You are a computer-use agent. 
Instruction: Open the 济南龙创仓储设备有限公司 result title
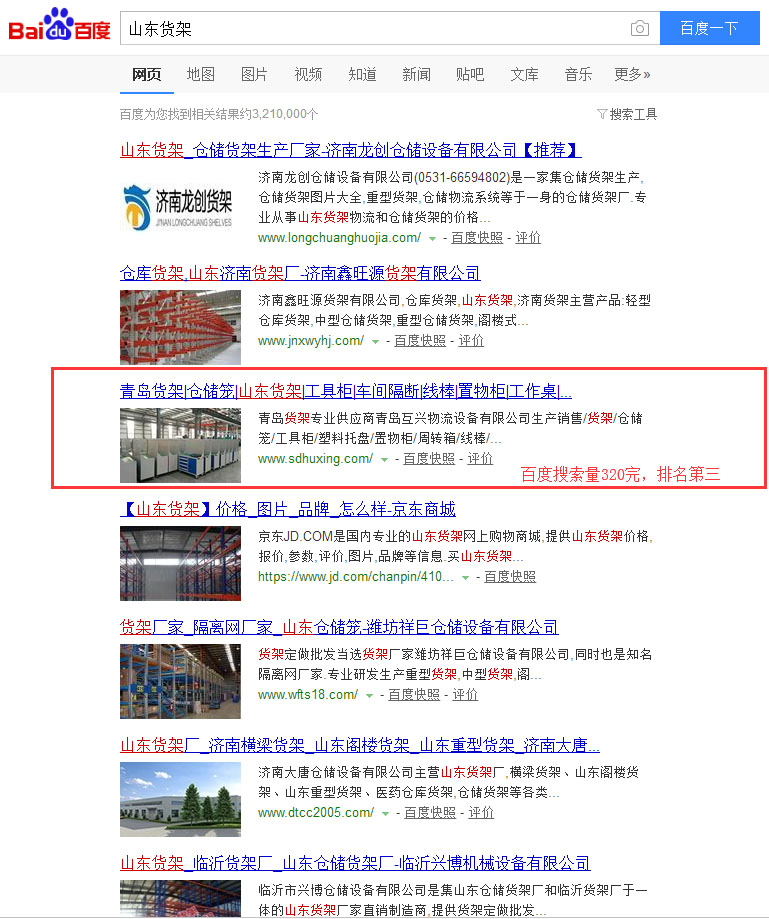tap(351, 151)
